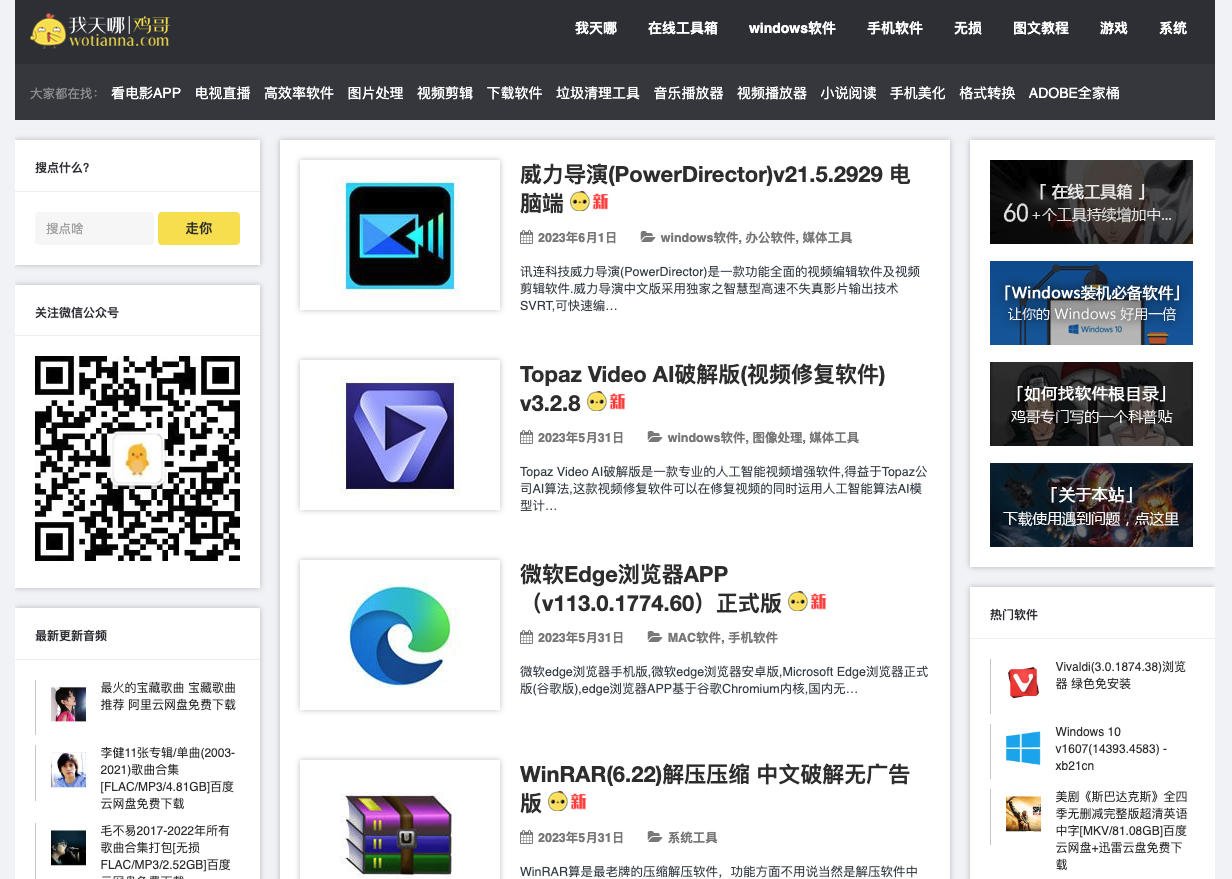The width and height of the screenshot is (1232, 879).
Task: Click the Vivaldi browser icon
Action: pos(1023,683)
